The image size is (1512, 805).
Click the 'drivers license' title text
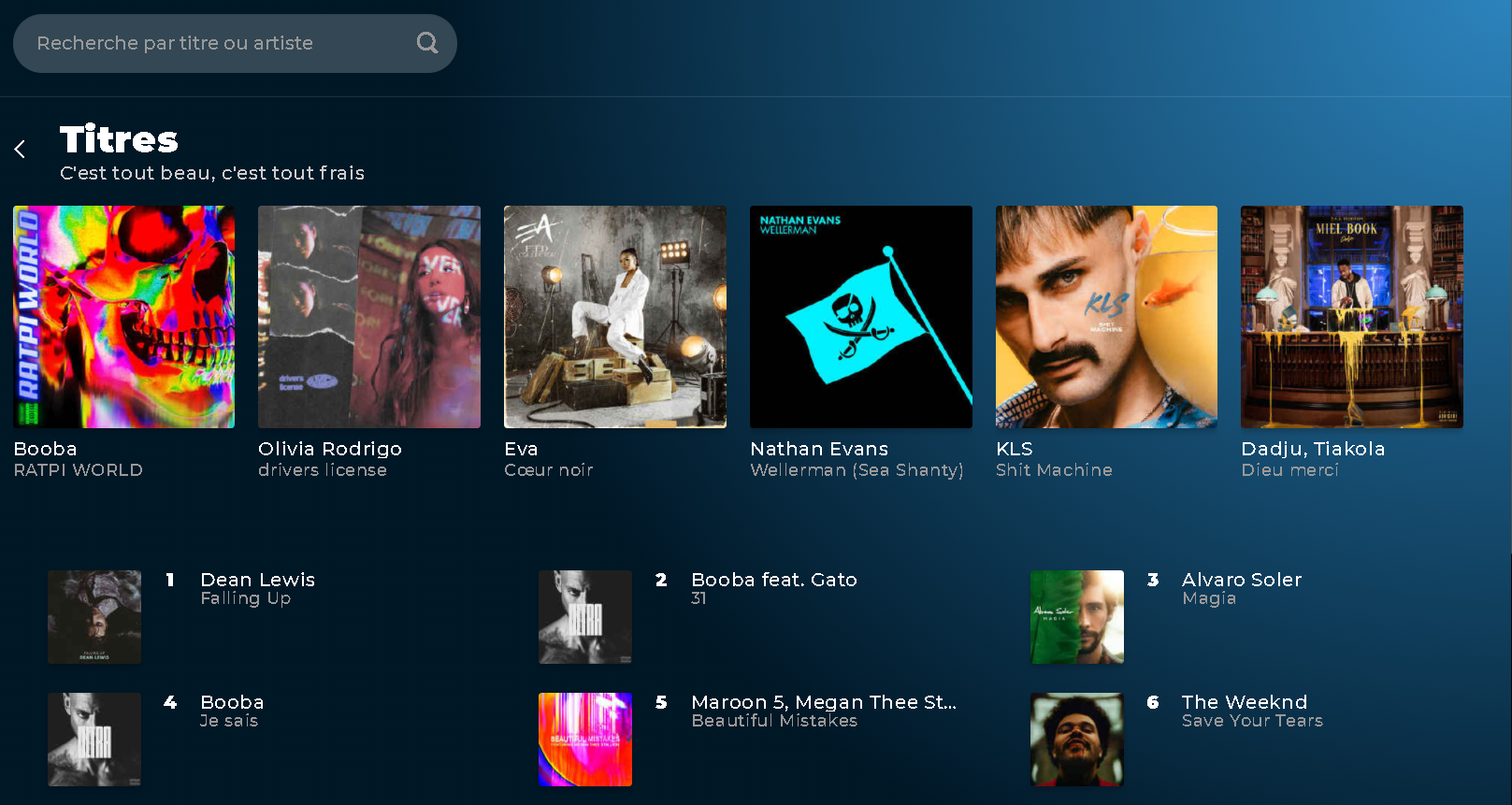323,470
